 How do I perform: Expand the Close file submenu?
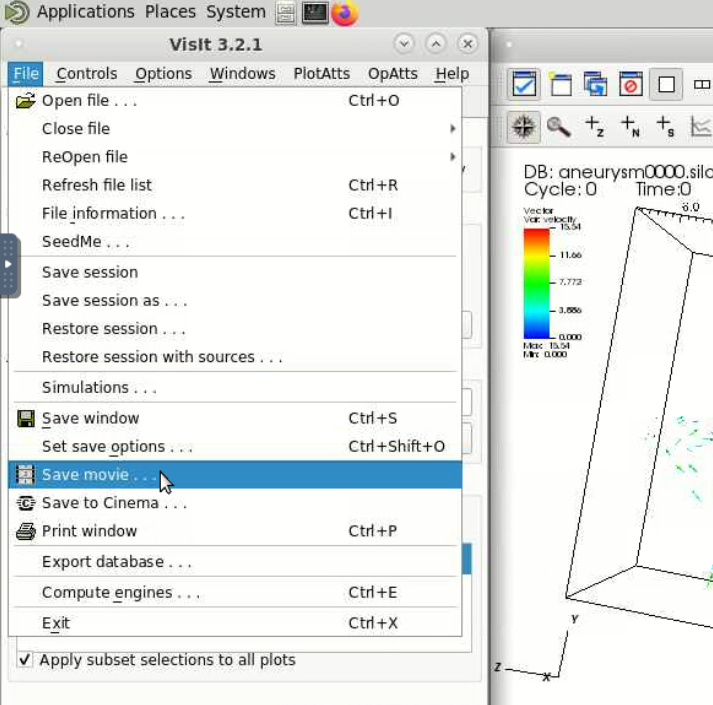tap(235, 129)
